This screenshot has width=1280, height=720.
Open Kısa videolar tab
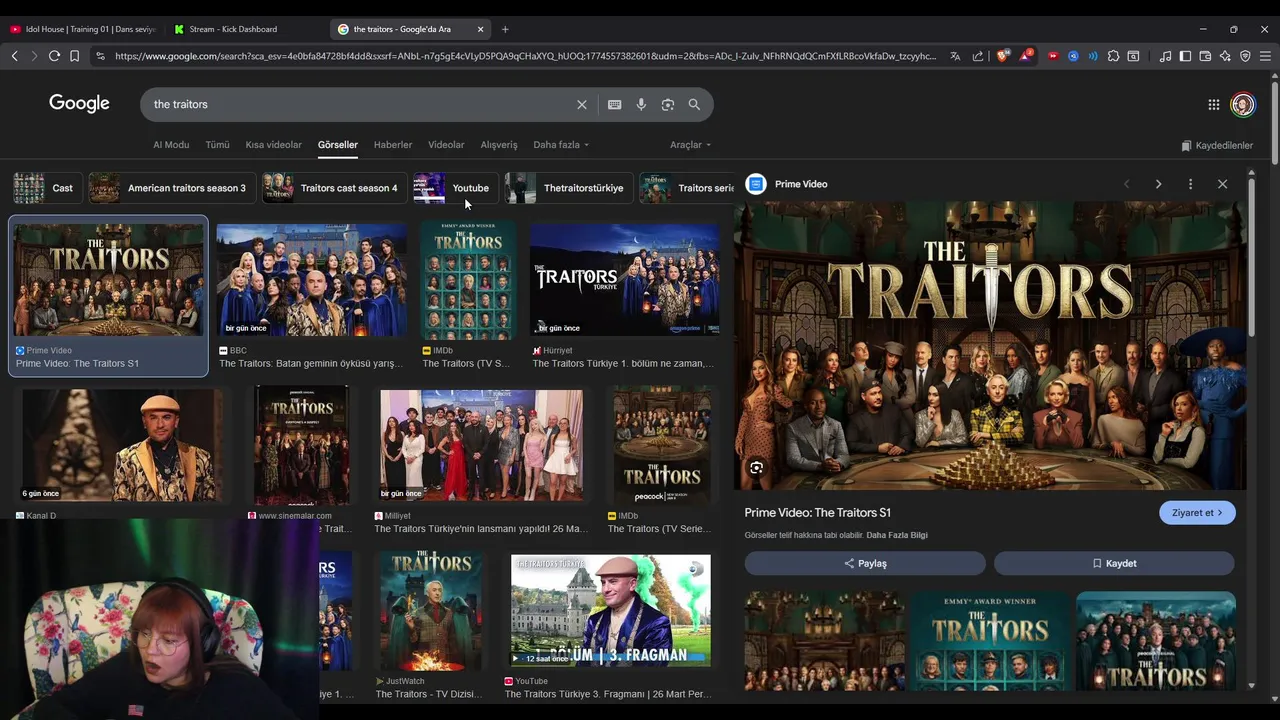[x=273, y=145]
